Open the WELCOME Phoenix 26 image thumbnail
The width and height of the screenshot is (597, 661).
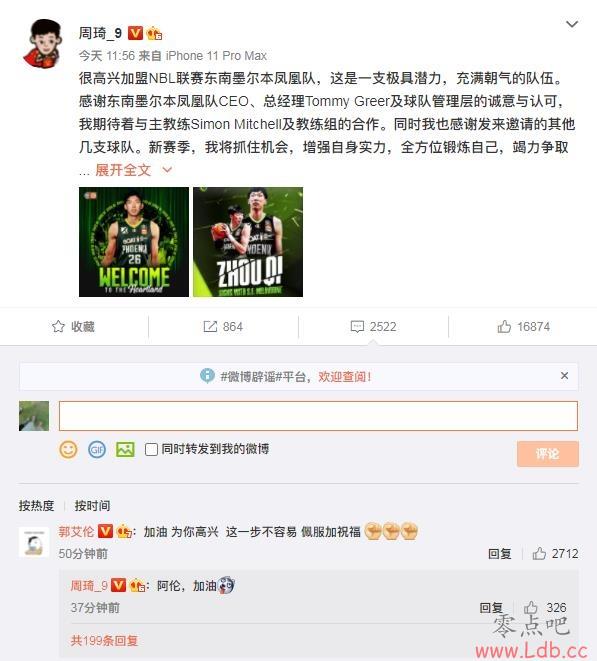pyautogui.click(x=134, y=242)
